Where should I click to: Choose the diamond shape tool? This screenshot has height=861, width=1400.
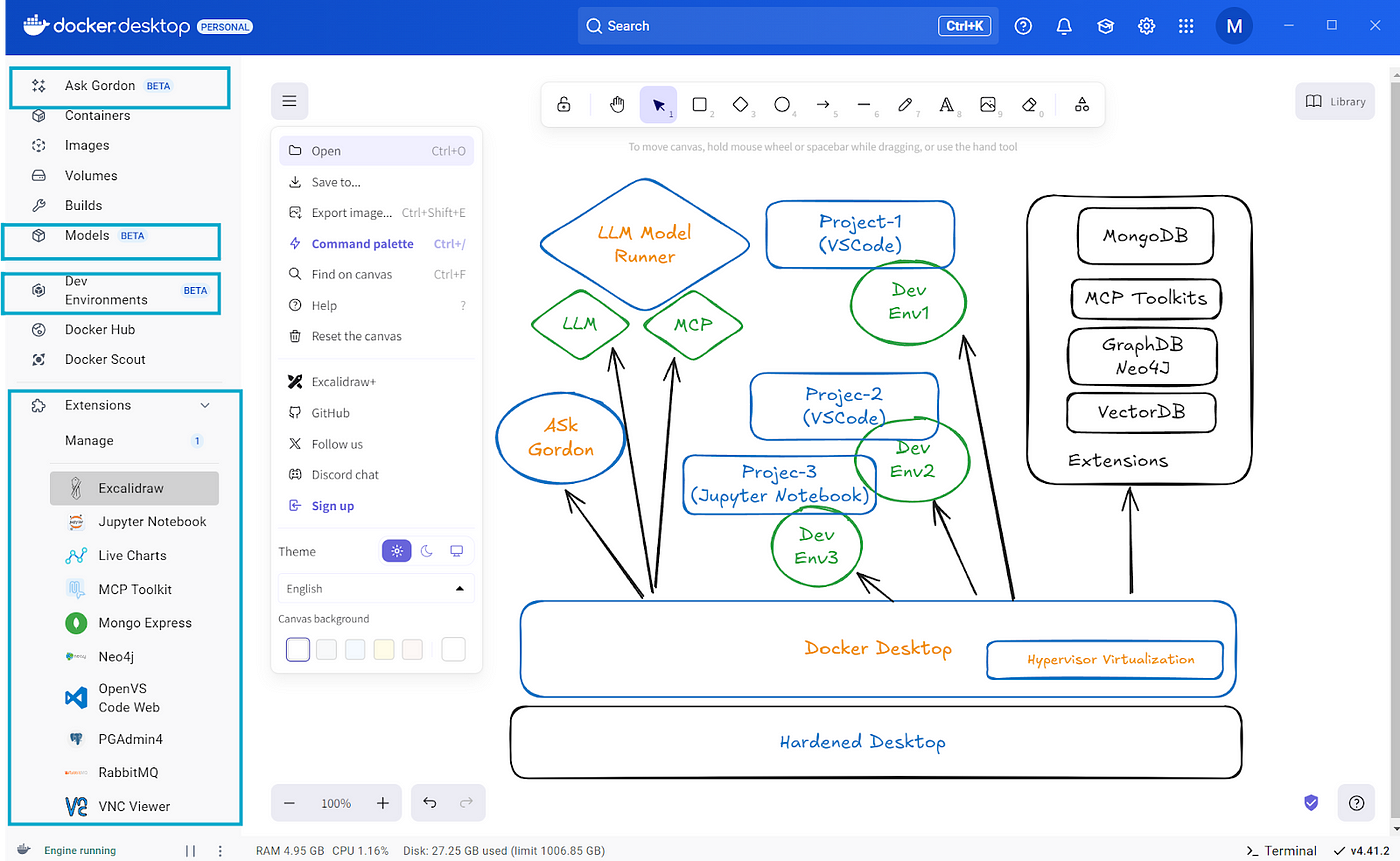(741, 104)
